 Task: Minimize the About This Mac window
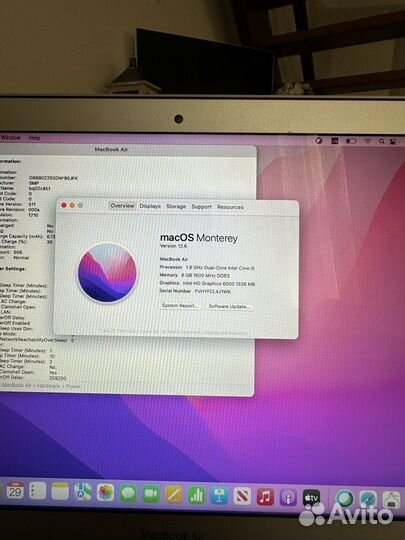point(72,205)
